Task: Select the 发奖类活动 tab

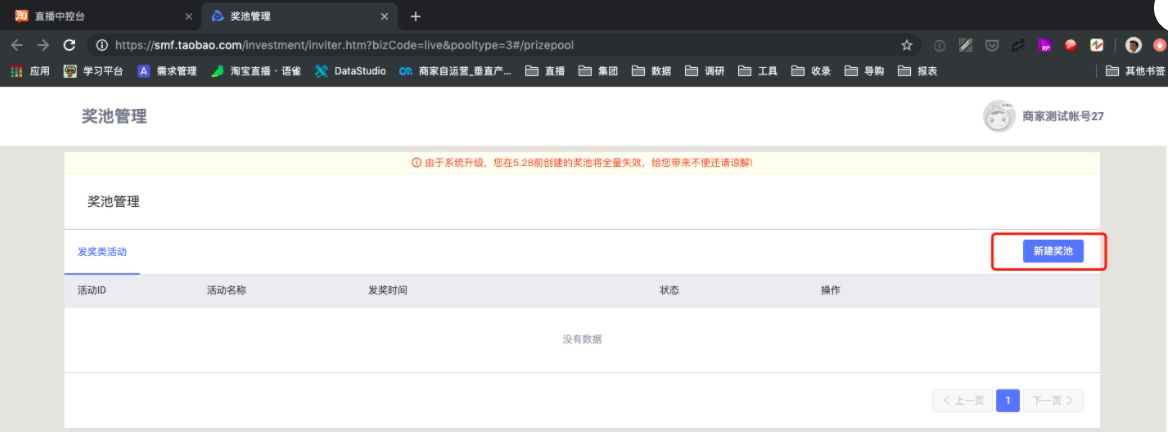Action: [102, 252]
